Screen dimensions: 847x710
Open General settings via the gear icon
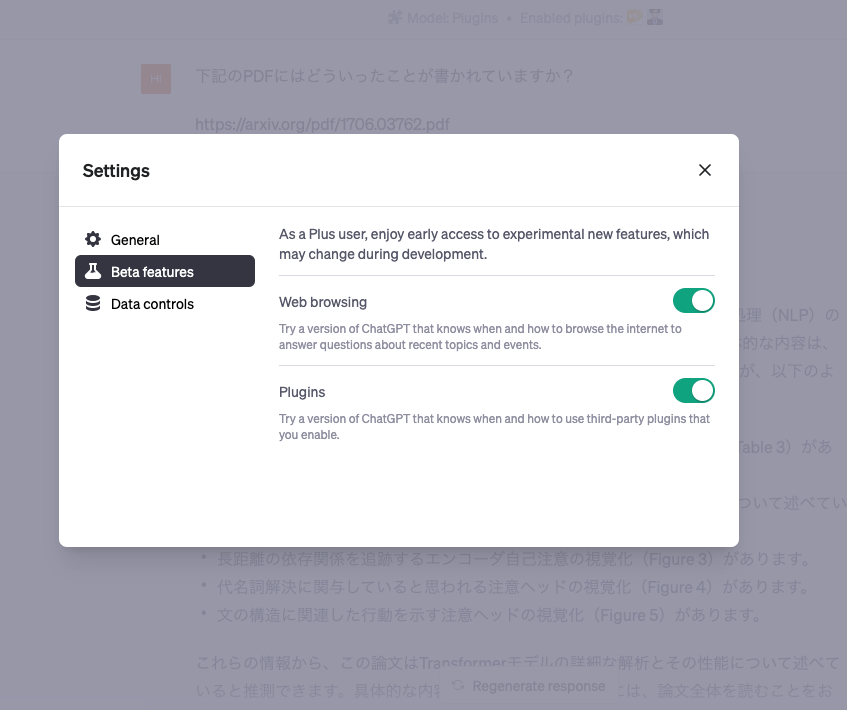(x=93, y=239)
